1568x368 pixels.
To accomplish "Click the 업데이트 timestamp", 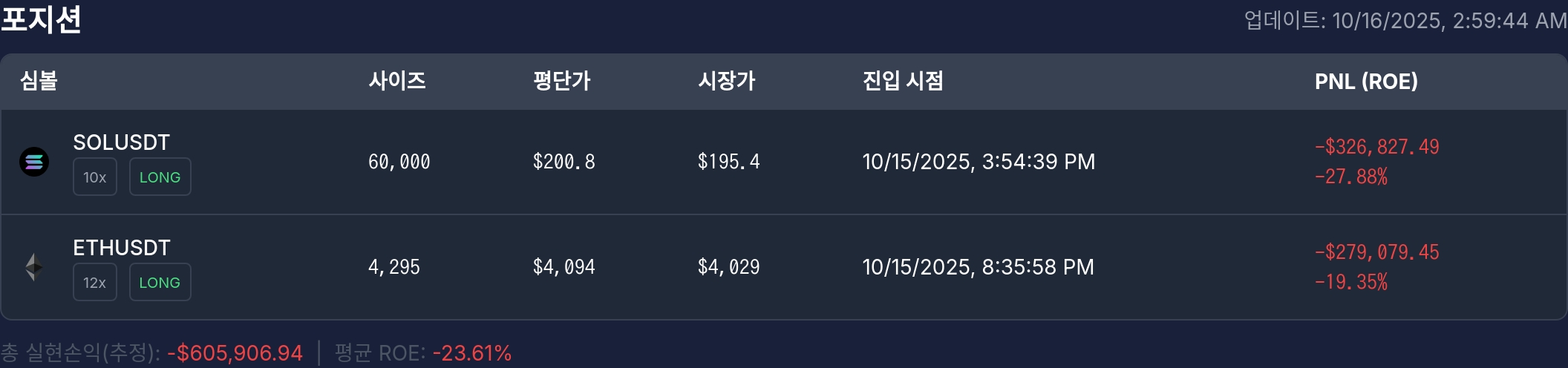I will 1405,21.
